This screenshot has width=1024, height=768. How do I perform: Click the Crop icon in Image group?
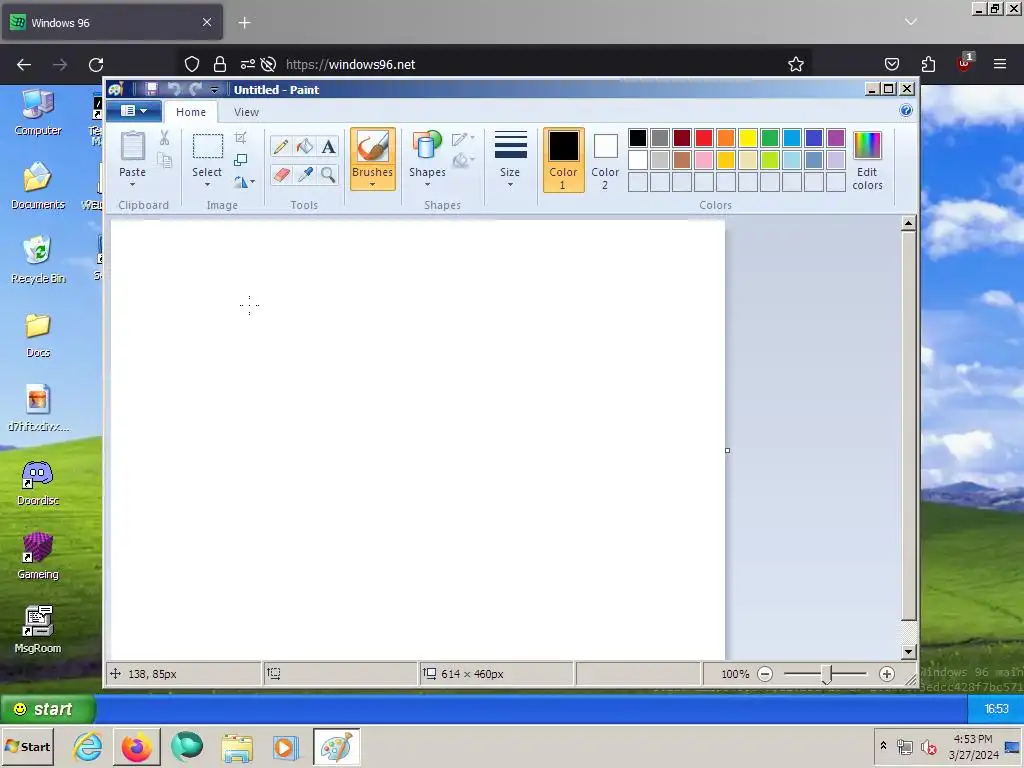point(240,138)
